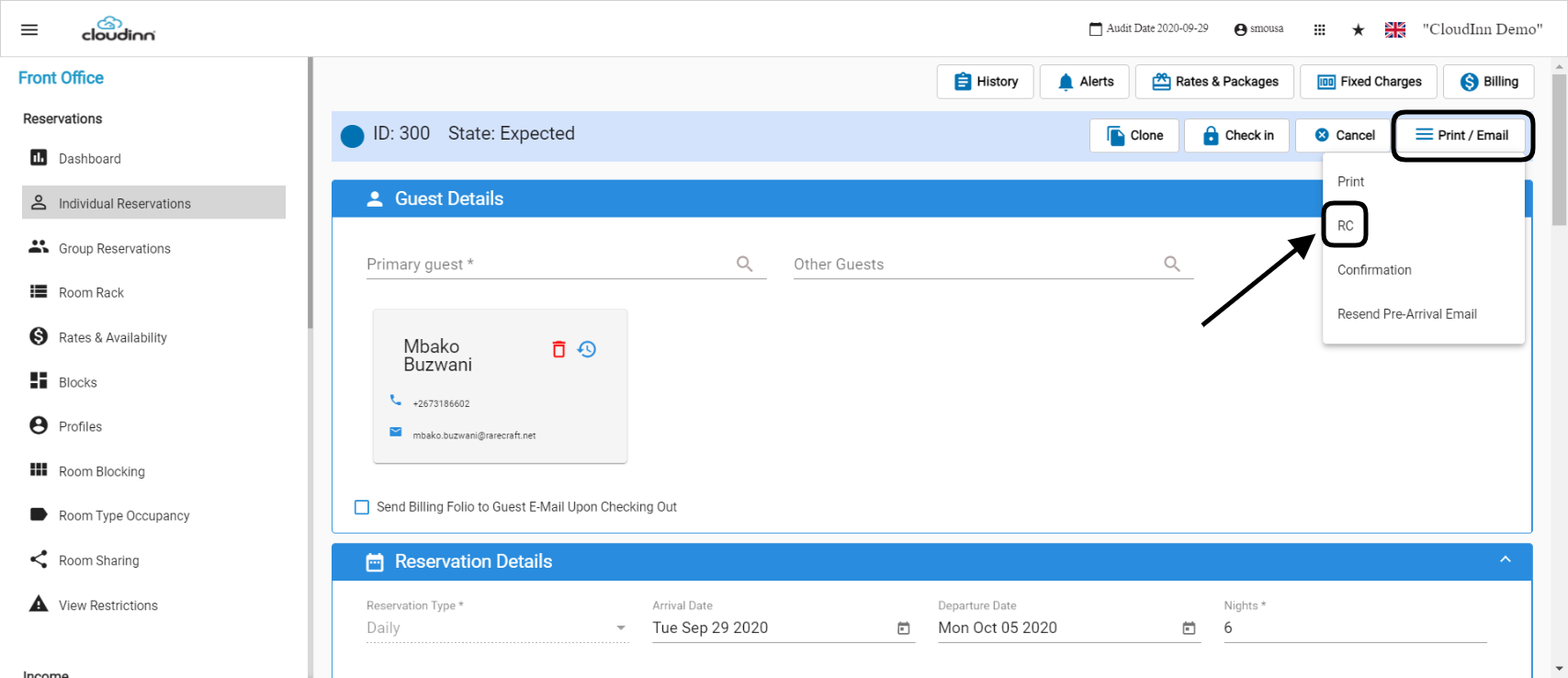Click the guest email envelope icon
Viewport: 1568px width, 678px height.
(x=396, y=432)
